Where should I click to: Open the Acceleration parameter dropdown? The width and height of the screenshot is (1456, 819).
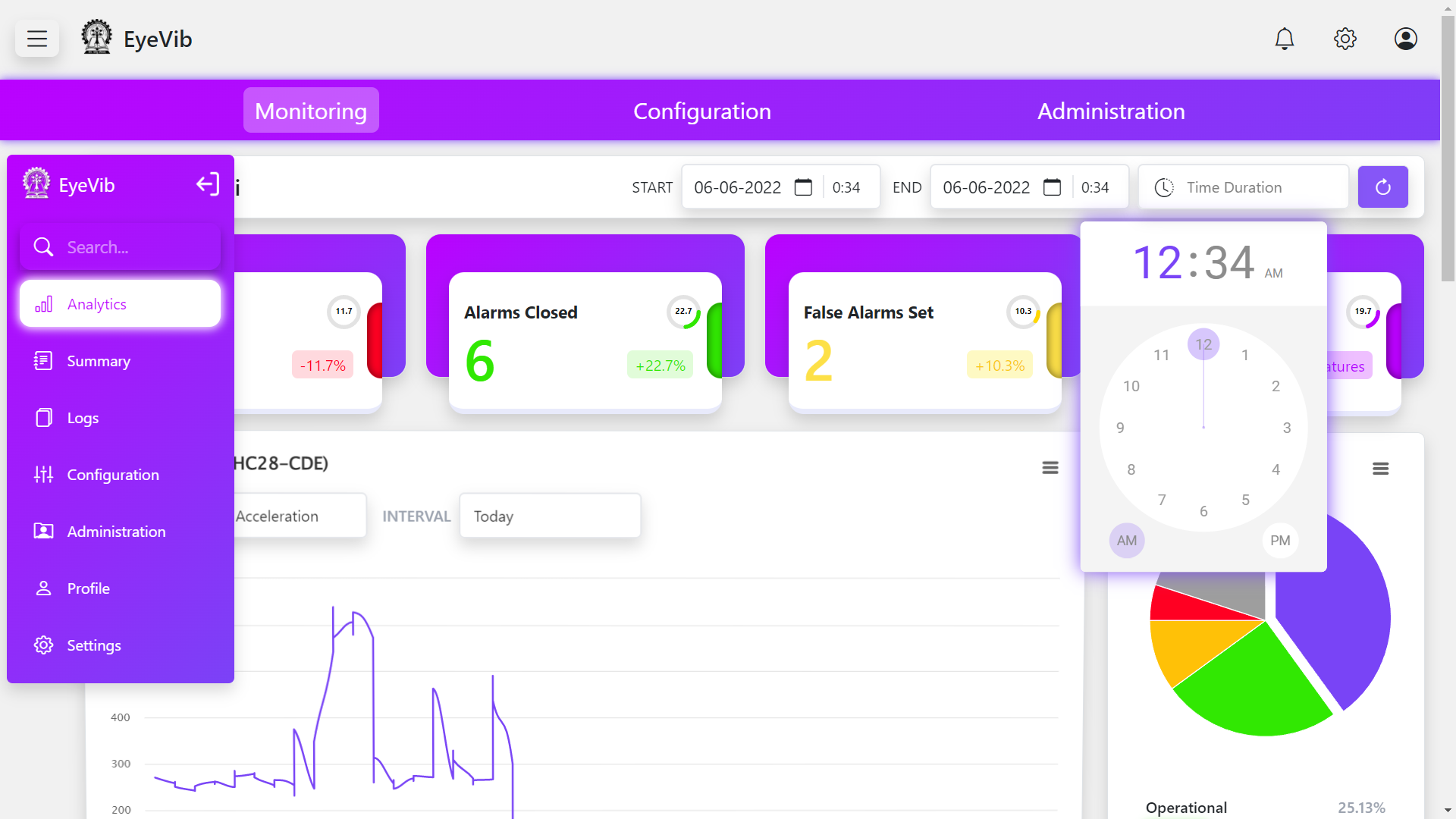(x=300, y=516)
